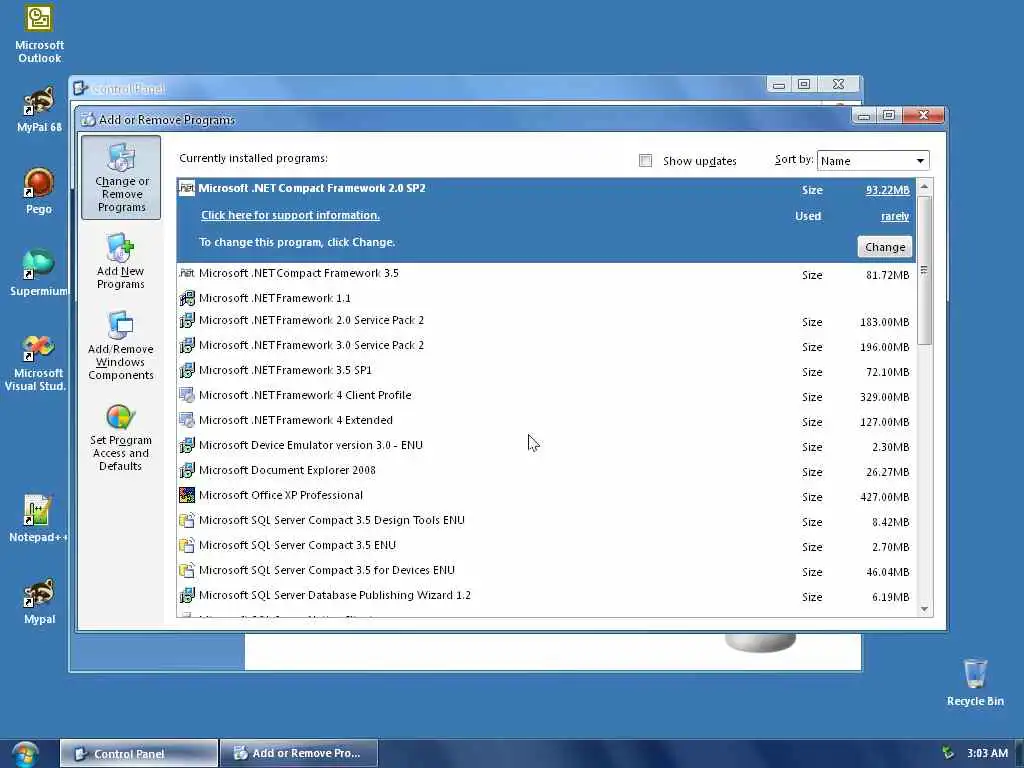Open Add/Remove Windows Components
This screenshot has width=1024, height=768.
[x=121, y=345]
